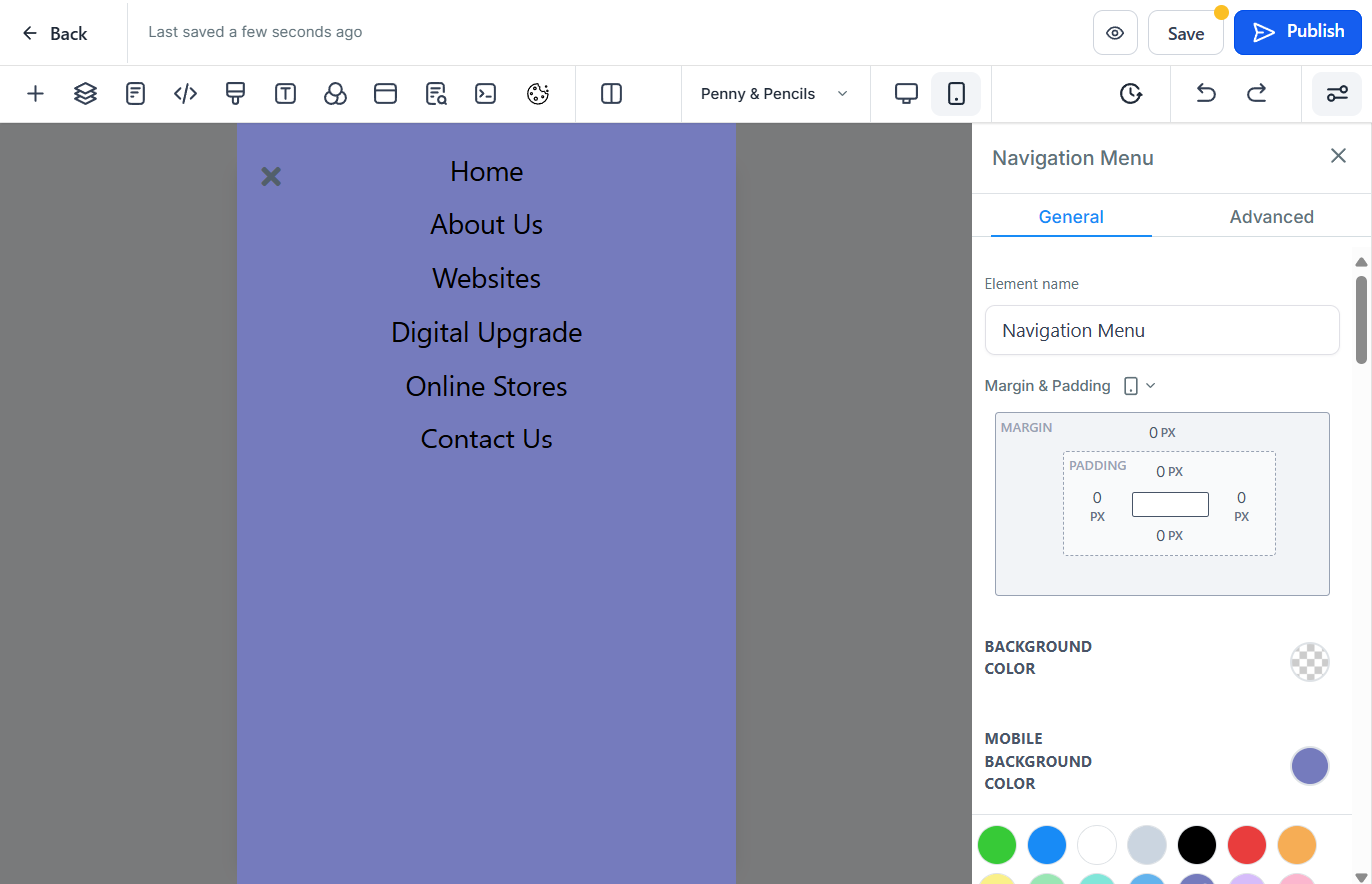Toggle the settings sliders panel icon

coord(1337,94)
